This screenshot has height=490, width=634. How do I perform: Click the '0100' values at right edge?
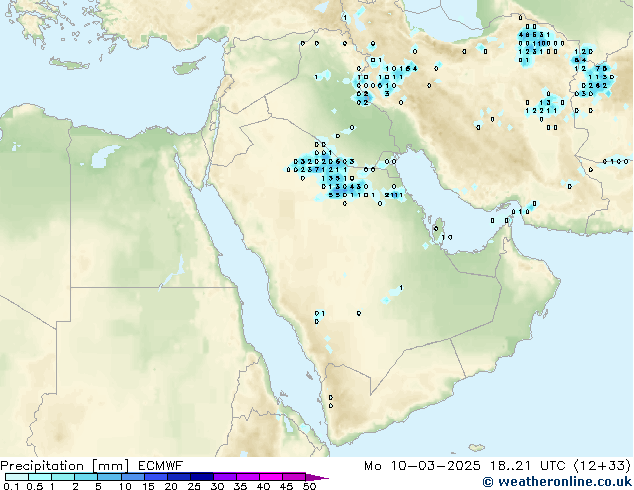coord(615,162)
